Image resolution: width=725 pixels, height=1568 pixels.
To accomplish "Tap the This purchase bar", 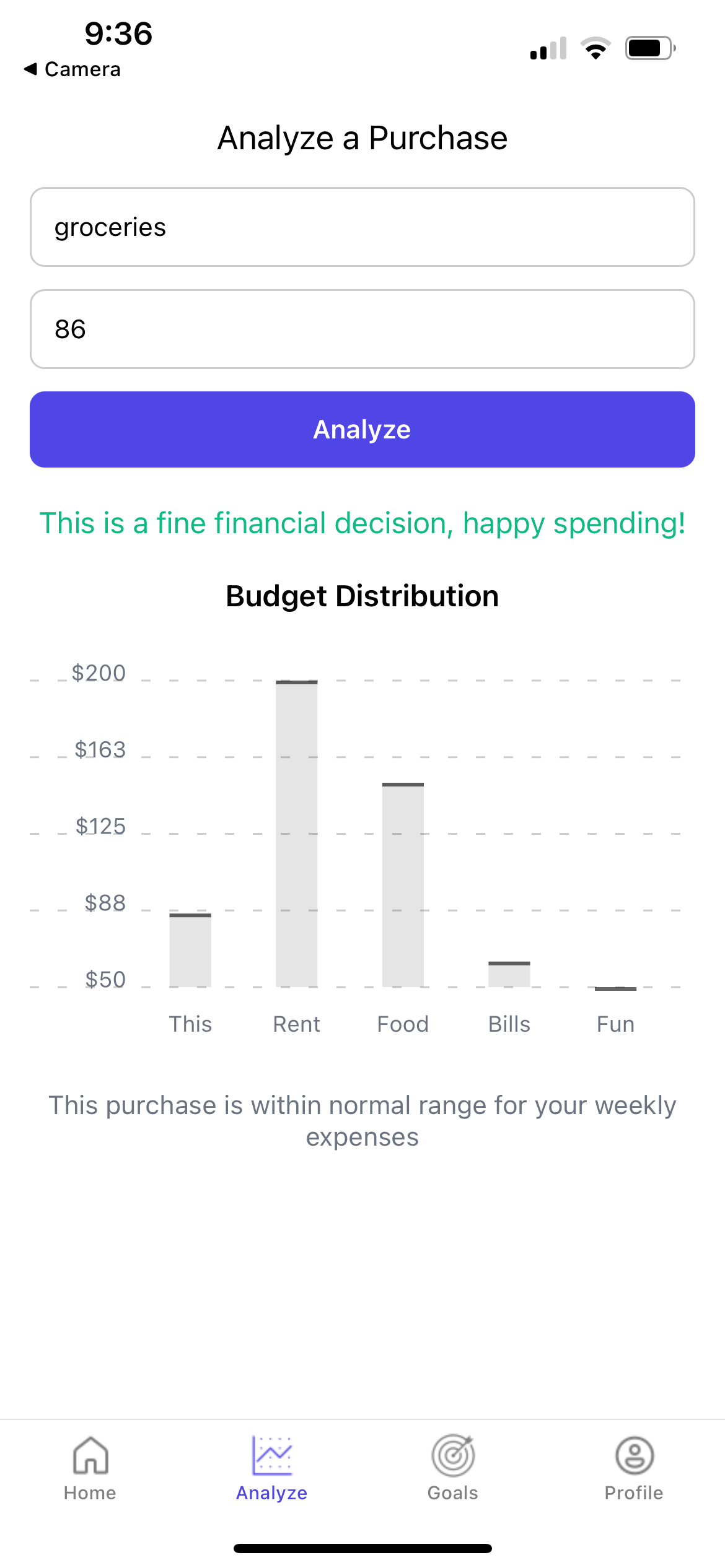I will tap(190, 950).
